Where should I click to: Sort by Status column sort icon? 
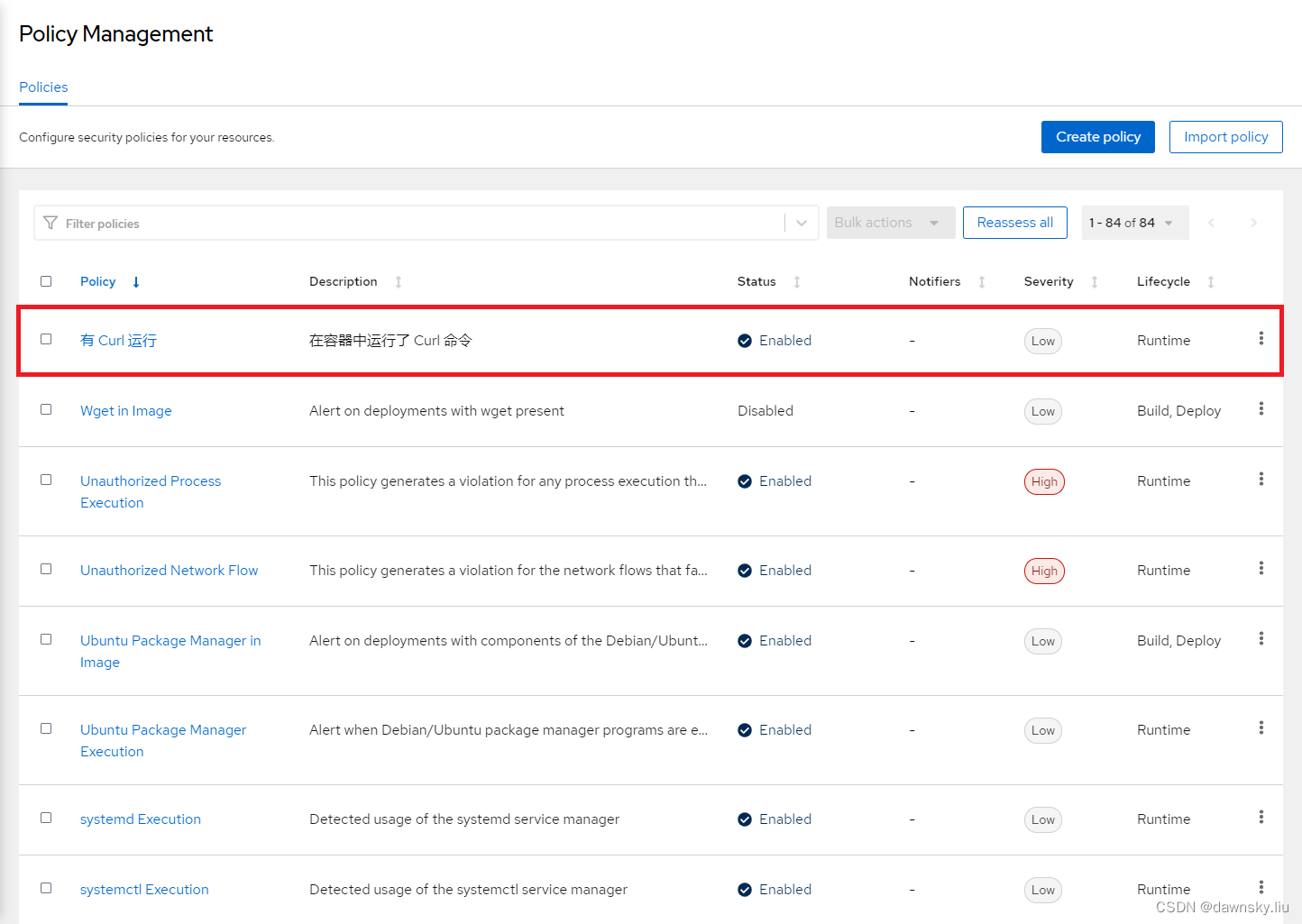tap(797, 282)
